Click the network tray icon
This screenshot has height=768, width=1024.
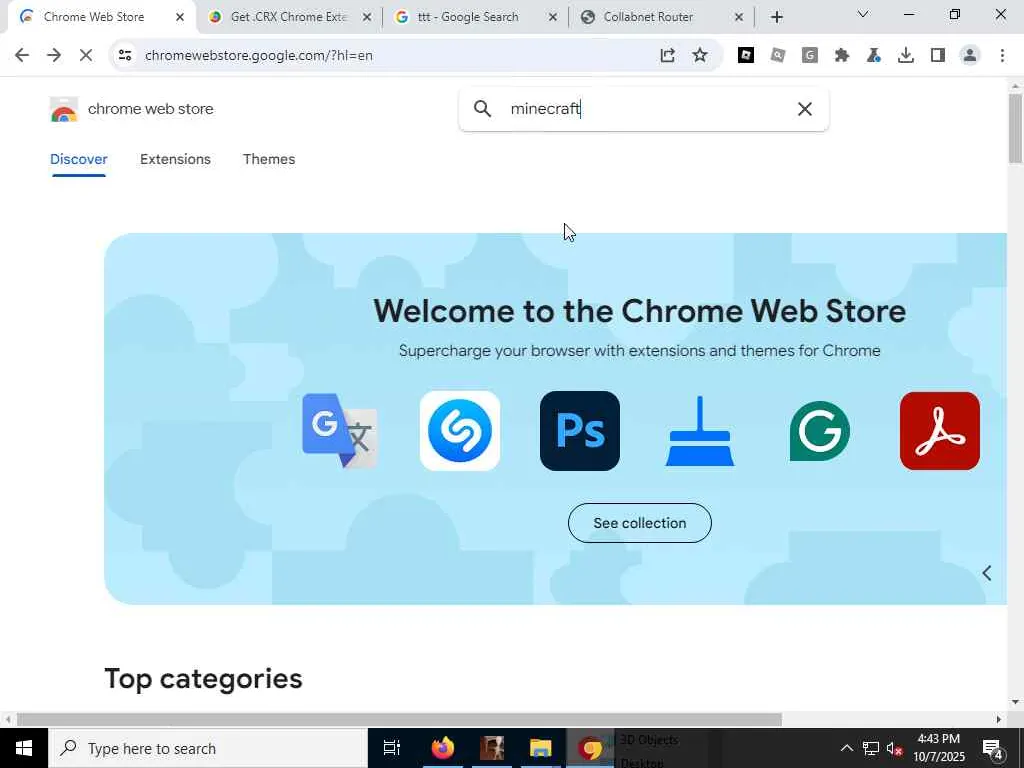[871, 748]
